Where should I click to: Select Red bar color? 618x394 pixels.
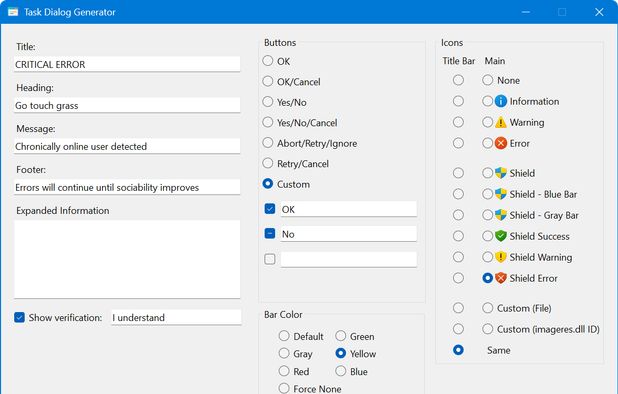tap(284, 371)
